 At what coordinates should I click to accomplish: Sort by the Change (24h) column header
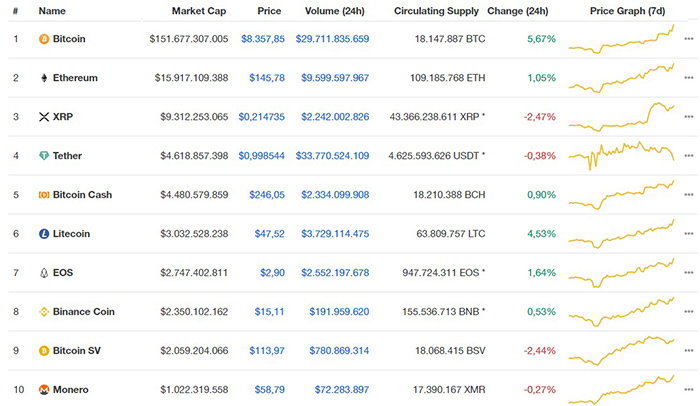click(517, 11)
